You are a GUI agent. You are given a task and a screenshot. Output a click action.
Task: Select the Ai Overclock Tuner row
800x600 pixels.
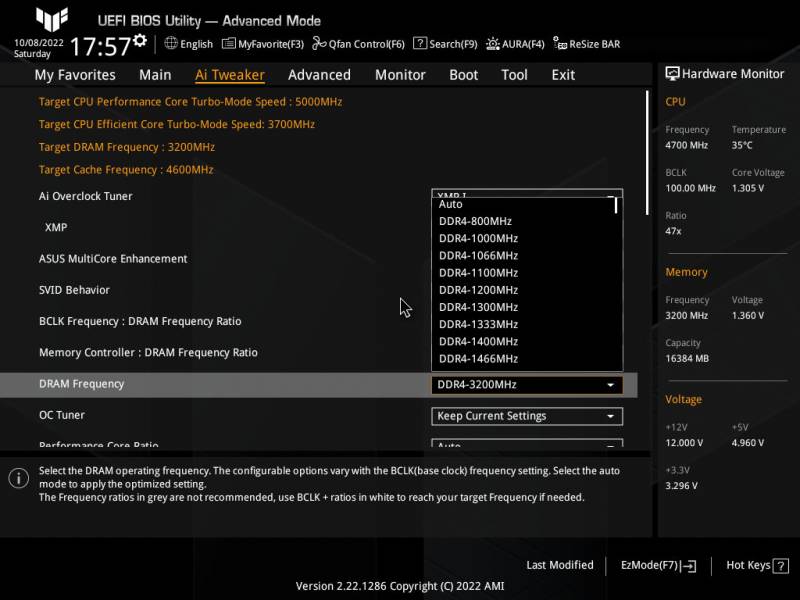(x=318, y=196)
